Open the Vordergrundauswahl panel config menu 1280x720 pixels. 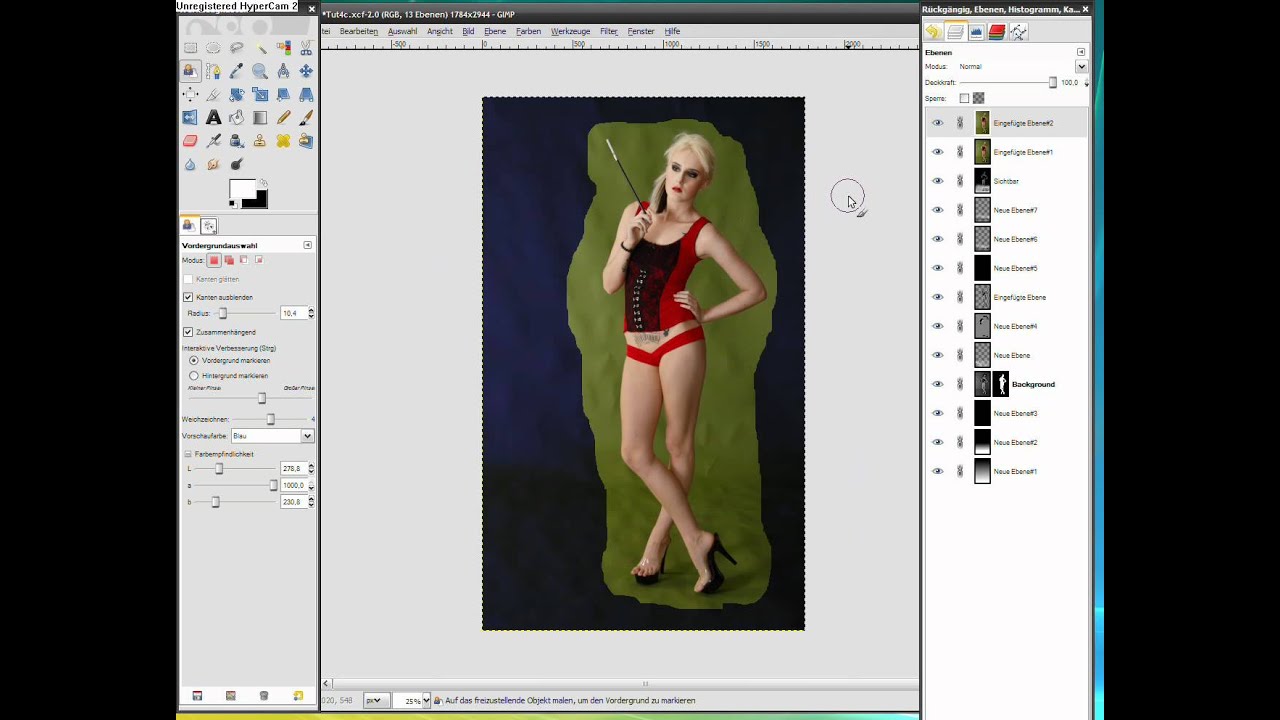tap(307, 245)
